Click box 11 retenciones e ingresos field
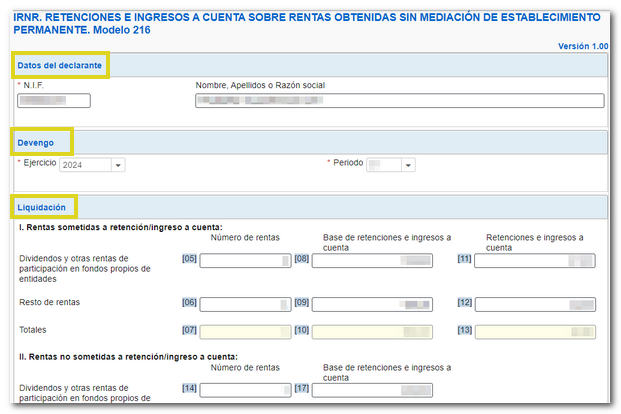Viewport: 621px width, 414px height. tap(534, 261)
